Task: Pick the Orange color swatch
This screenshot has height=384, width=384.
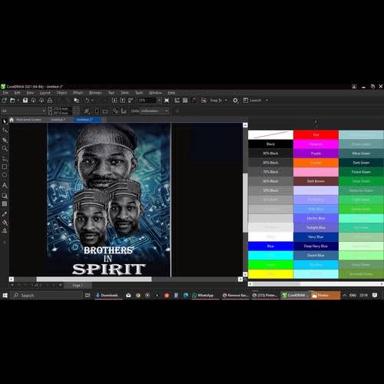Action: click(316, 163)
